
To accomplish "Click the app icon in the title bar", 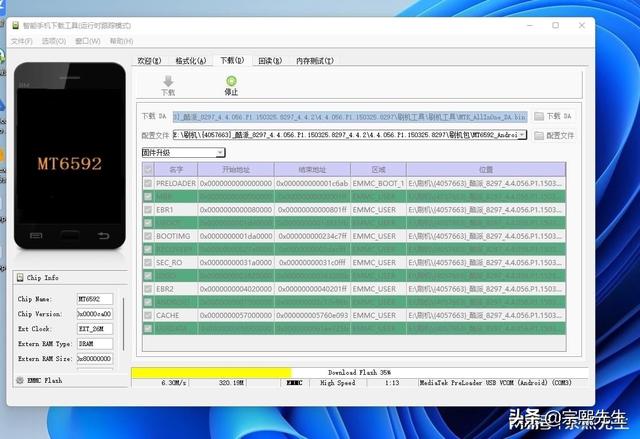I will pyautogui.click(x=16, y=26).
